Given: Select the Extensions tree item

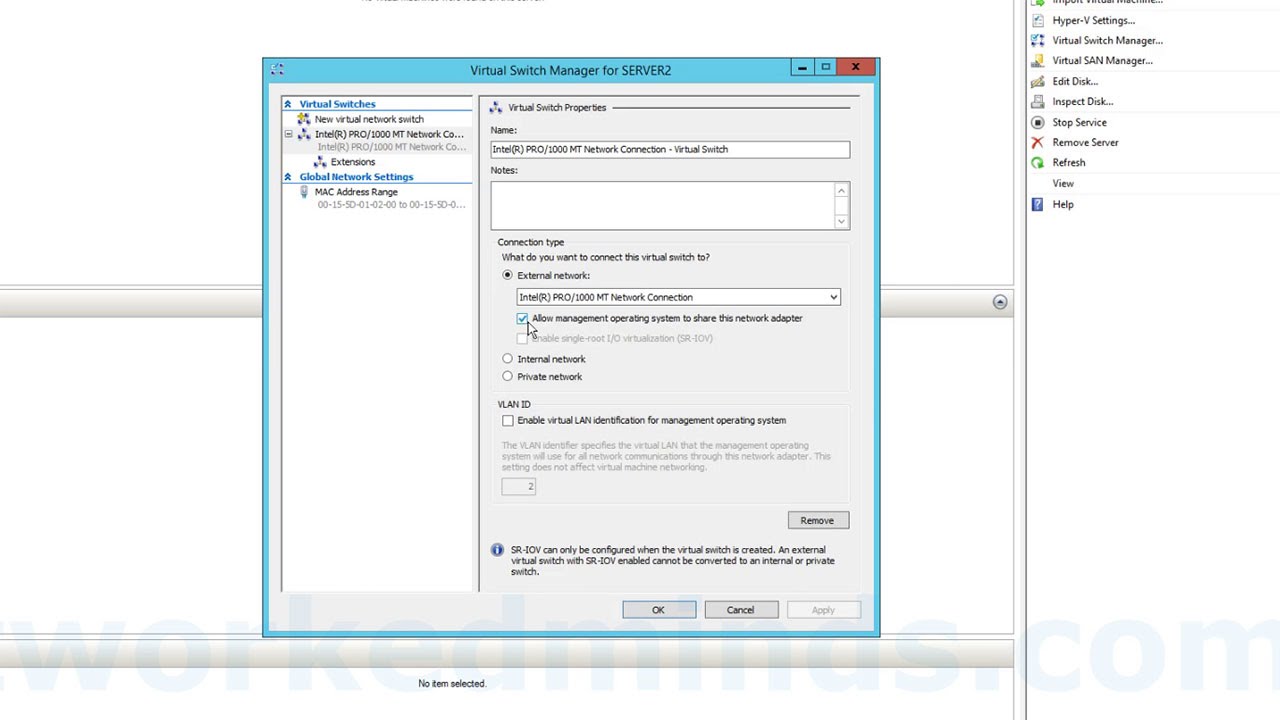Looking at the screenshot, I should (353, 162).
